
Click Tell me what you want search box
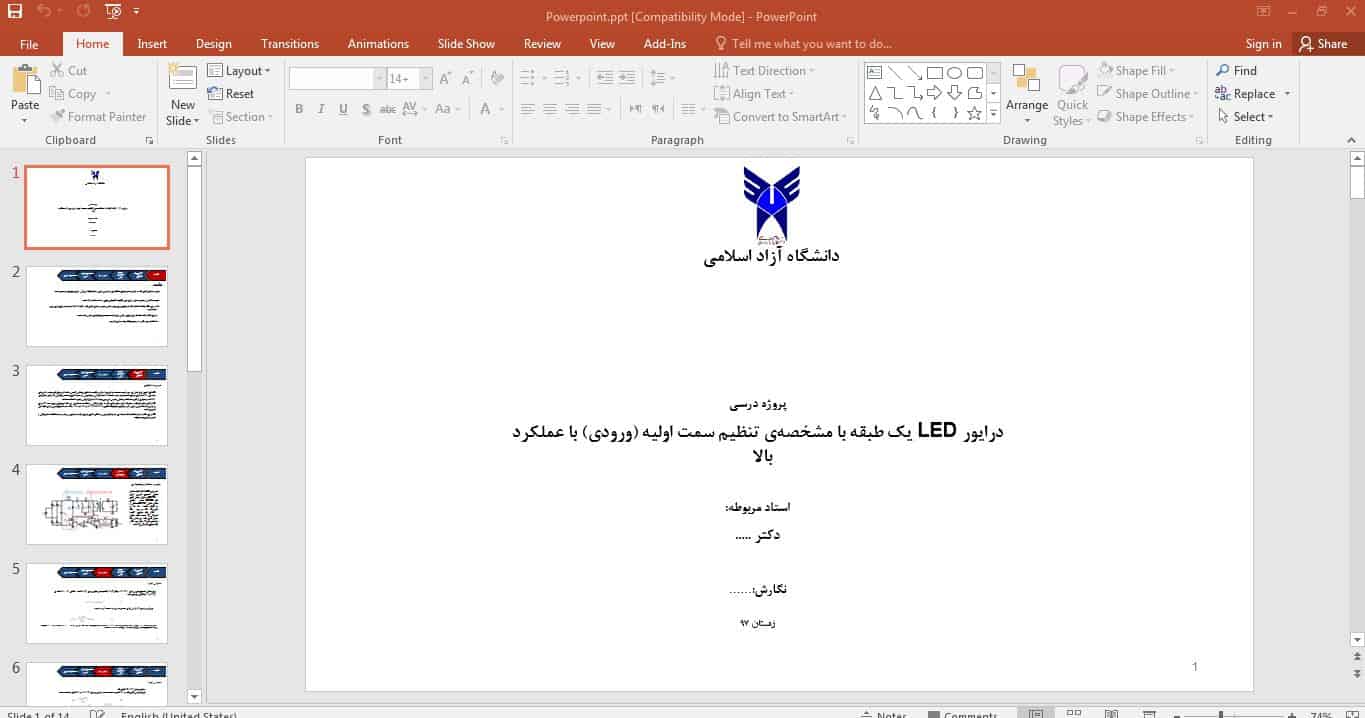[802, 44]
